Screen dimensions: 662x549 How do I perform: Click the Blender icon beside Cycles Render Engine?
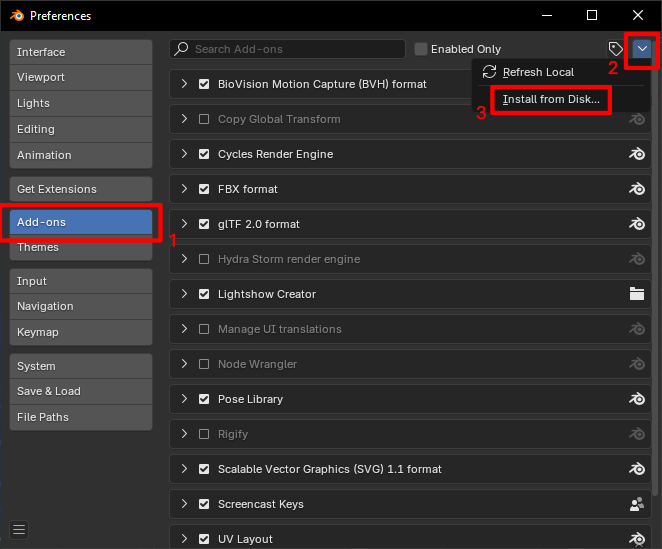637,154
